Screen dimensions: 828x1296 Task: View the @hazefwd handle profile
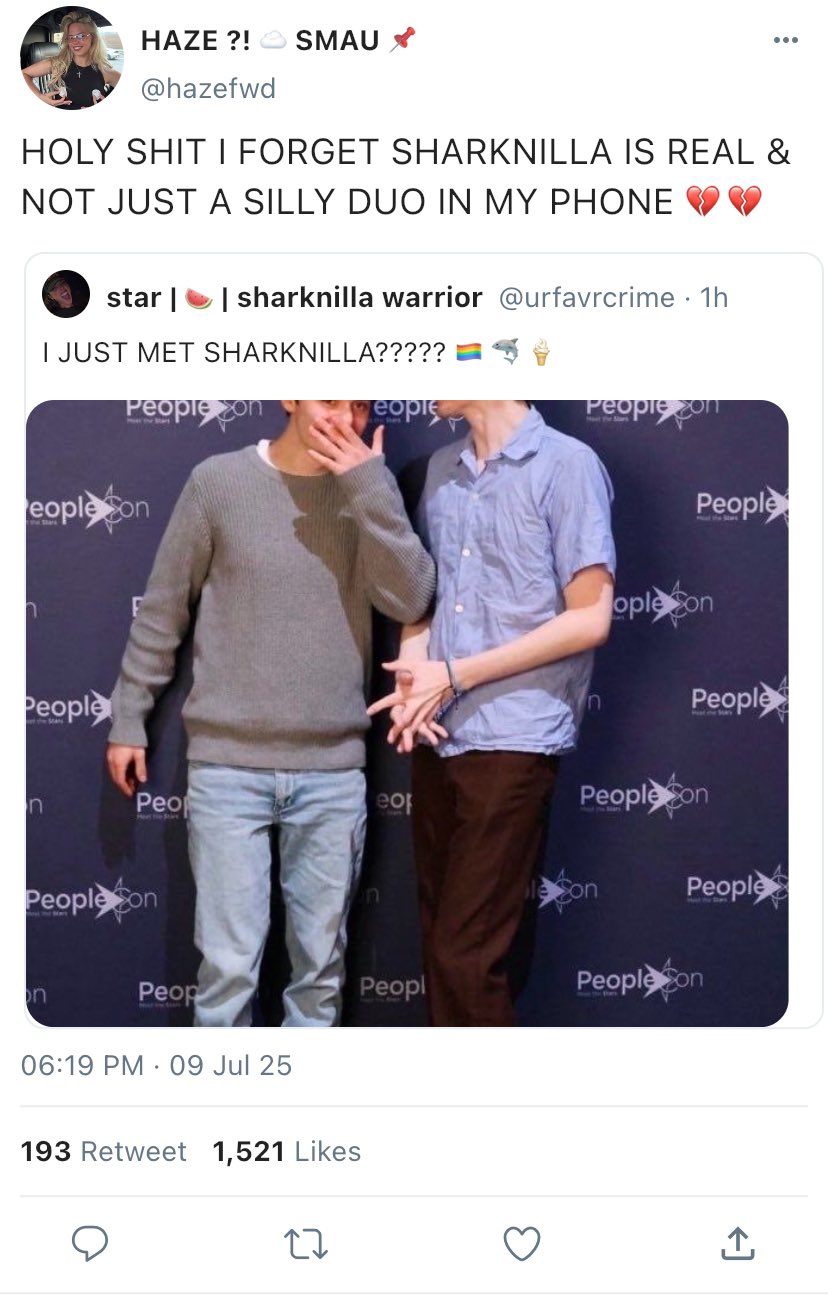(208, 89)
